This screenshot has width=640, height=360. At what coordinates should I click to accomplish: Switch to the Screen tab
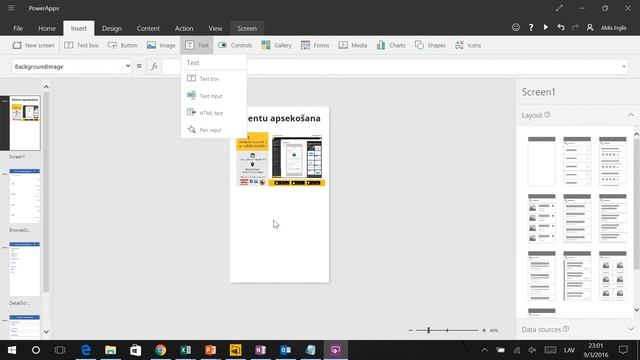[247, 28]
